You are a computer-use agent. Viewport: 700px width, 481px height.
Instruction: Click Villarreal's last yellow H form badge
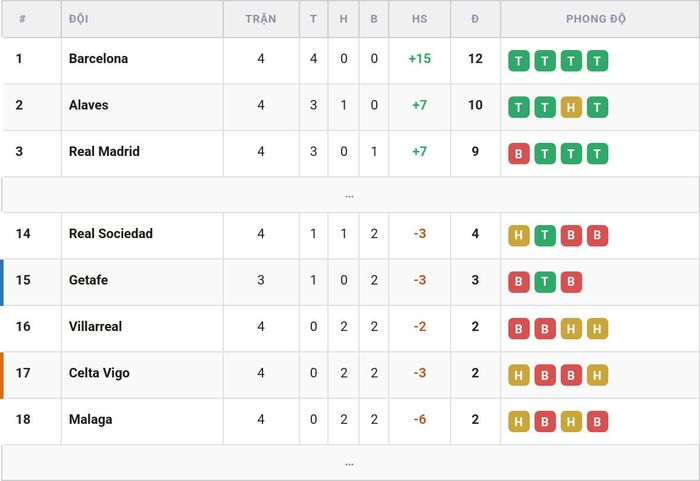tap(597, 329)
